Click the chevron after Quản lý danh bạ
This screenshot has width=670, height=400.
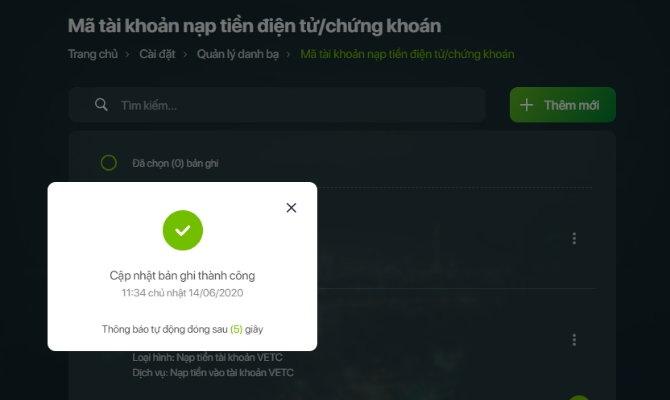289,55
